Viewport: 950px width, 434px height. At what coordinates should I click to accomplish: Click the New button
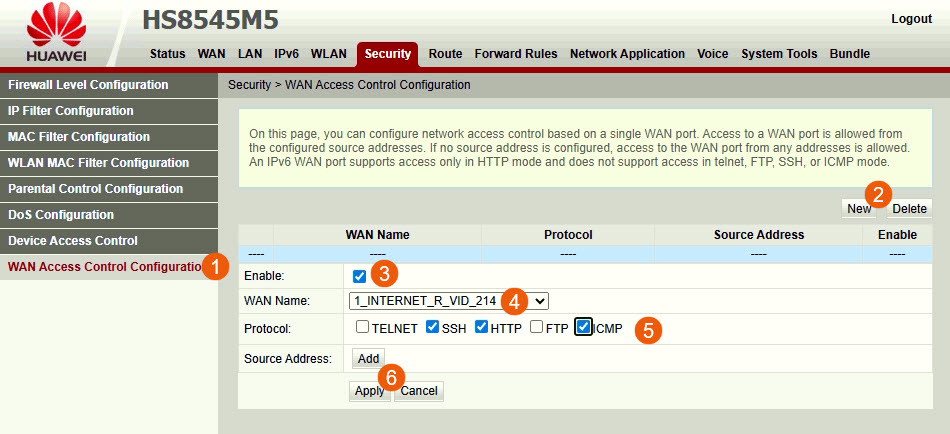coord(858,209)
